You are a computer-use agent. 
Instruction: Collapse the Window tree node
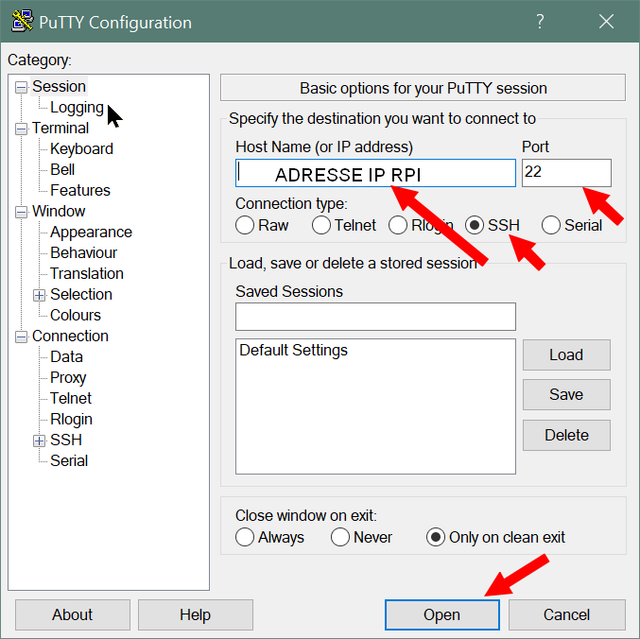(x=21, y=212)
